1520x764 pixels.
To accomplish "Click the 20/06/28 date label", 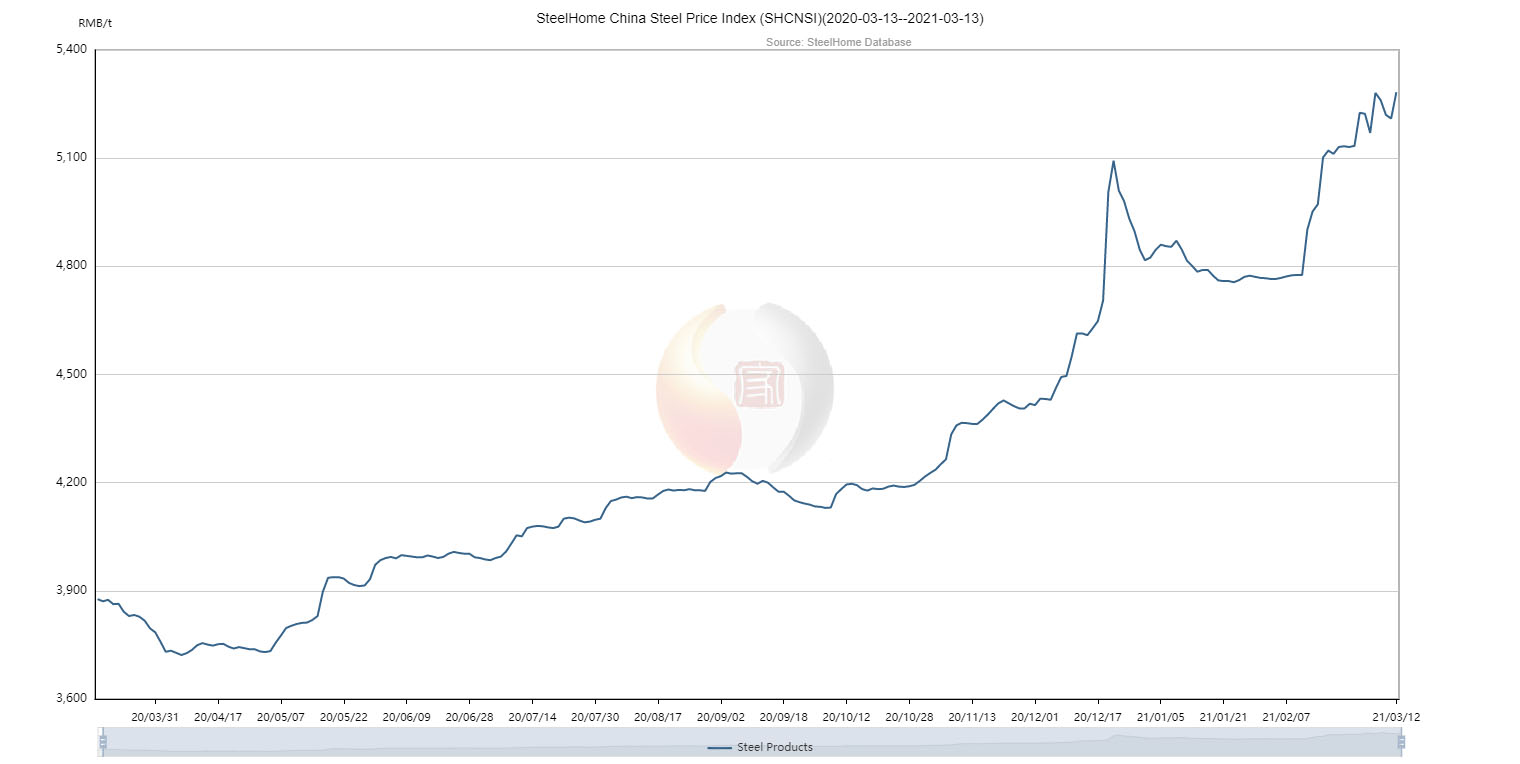I will pyautogui.click(x=469, y=717).
